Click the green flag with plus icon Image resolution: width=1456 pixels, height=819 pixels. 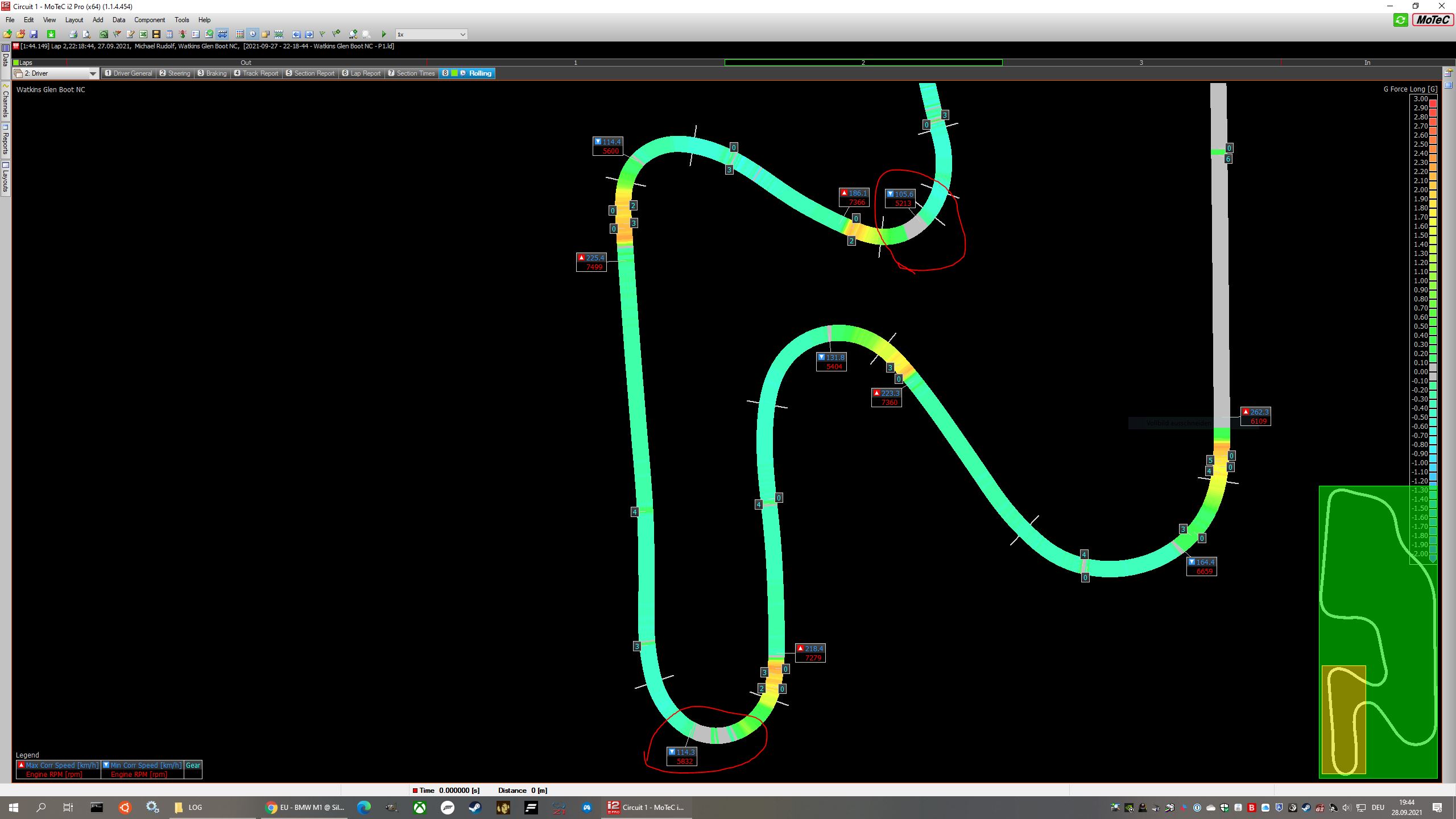336,34
